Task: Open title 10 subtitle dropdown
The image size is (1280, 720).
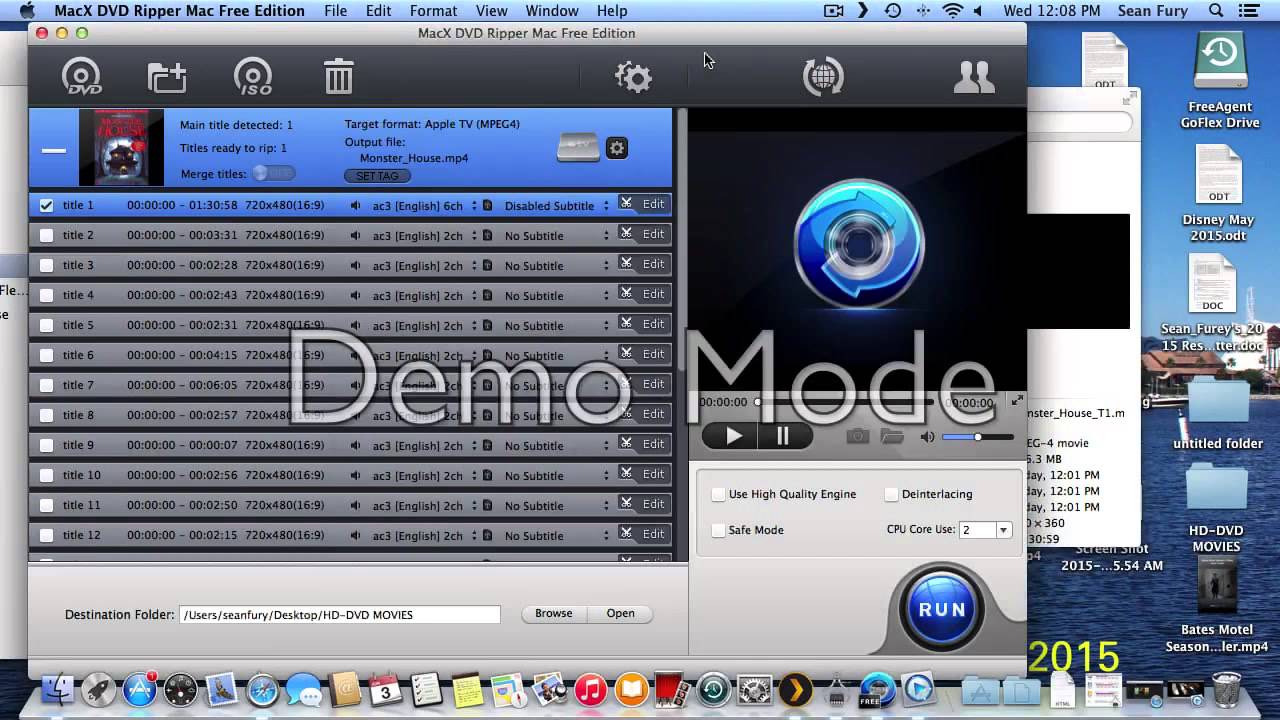Action: (x=556, y=476)
